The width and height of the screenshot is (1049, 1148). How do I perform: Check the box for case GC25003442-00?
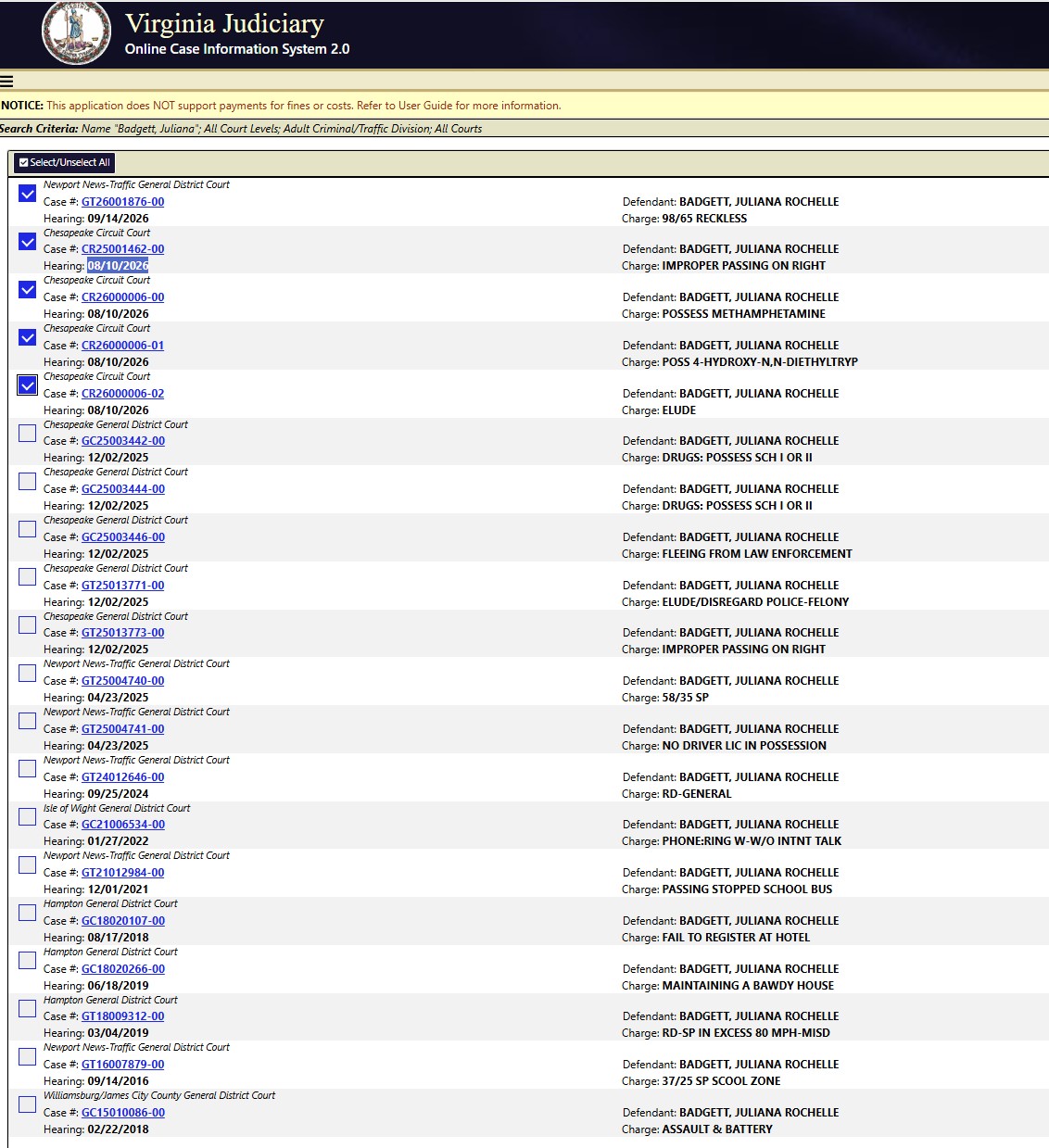pos(28,434)
